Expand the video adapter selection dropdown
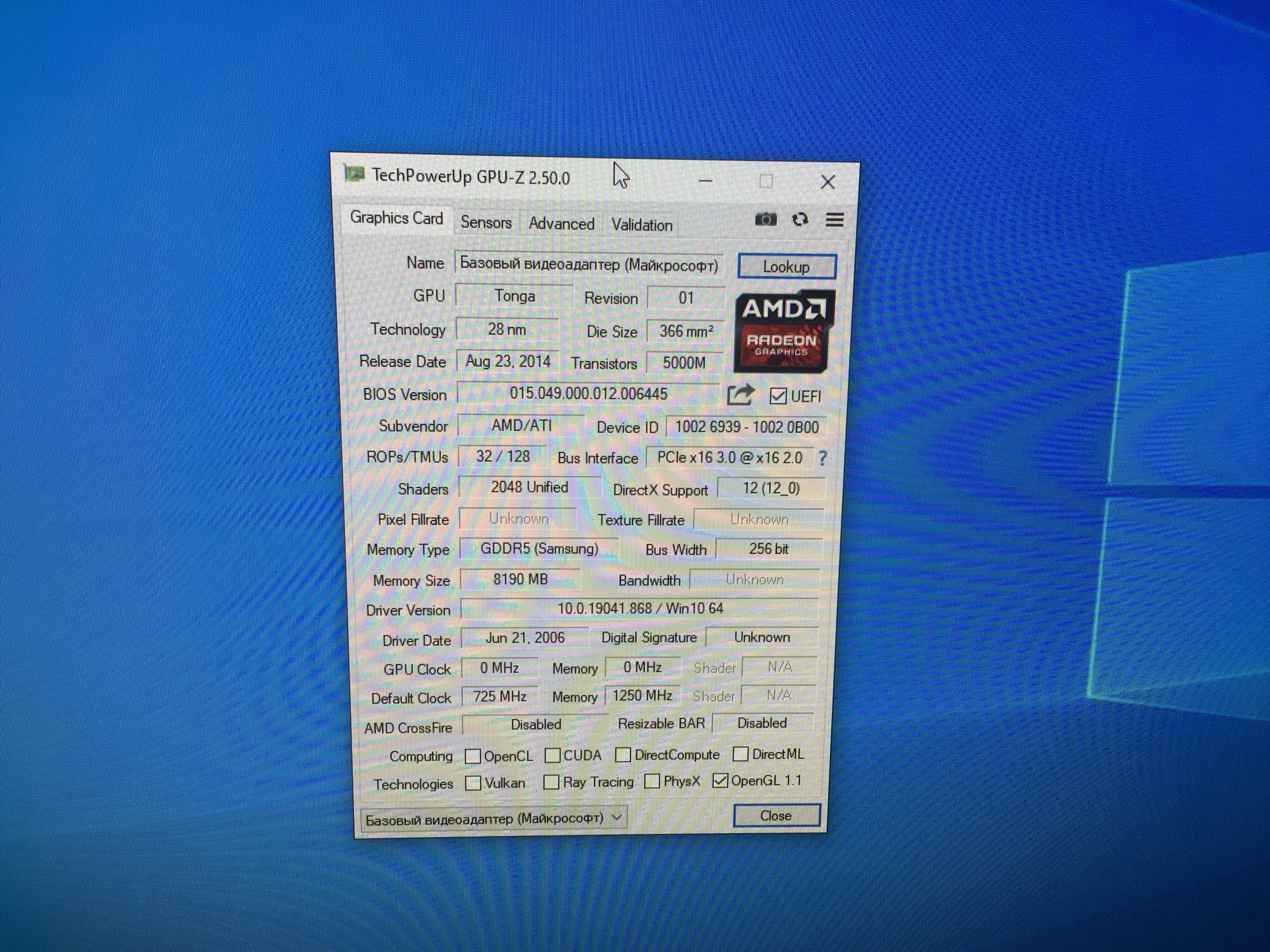1270x952 pixels. click(x=617, y=817)
